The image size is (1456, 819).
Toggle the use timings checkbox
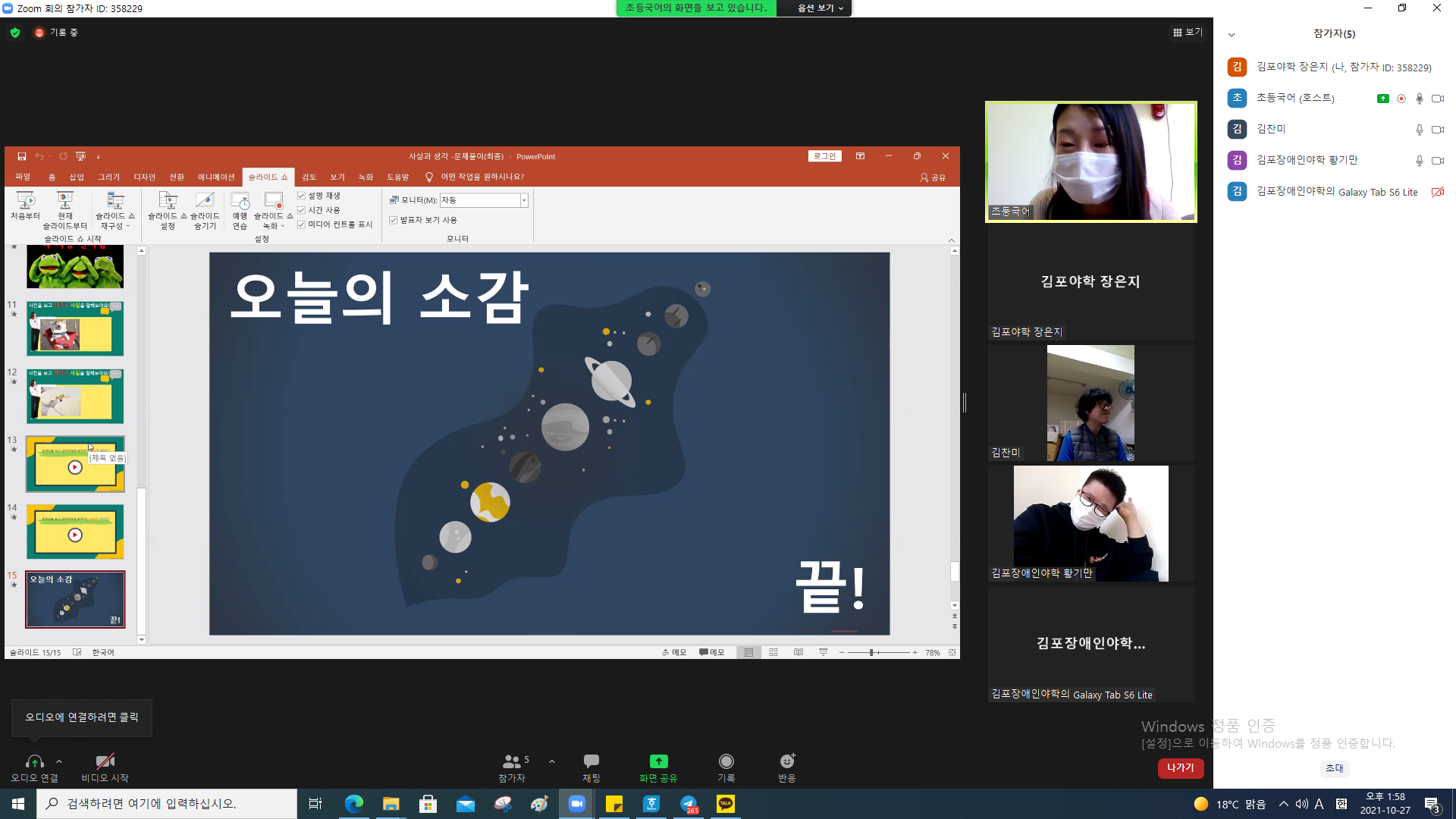(302, 210)
